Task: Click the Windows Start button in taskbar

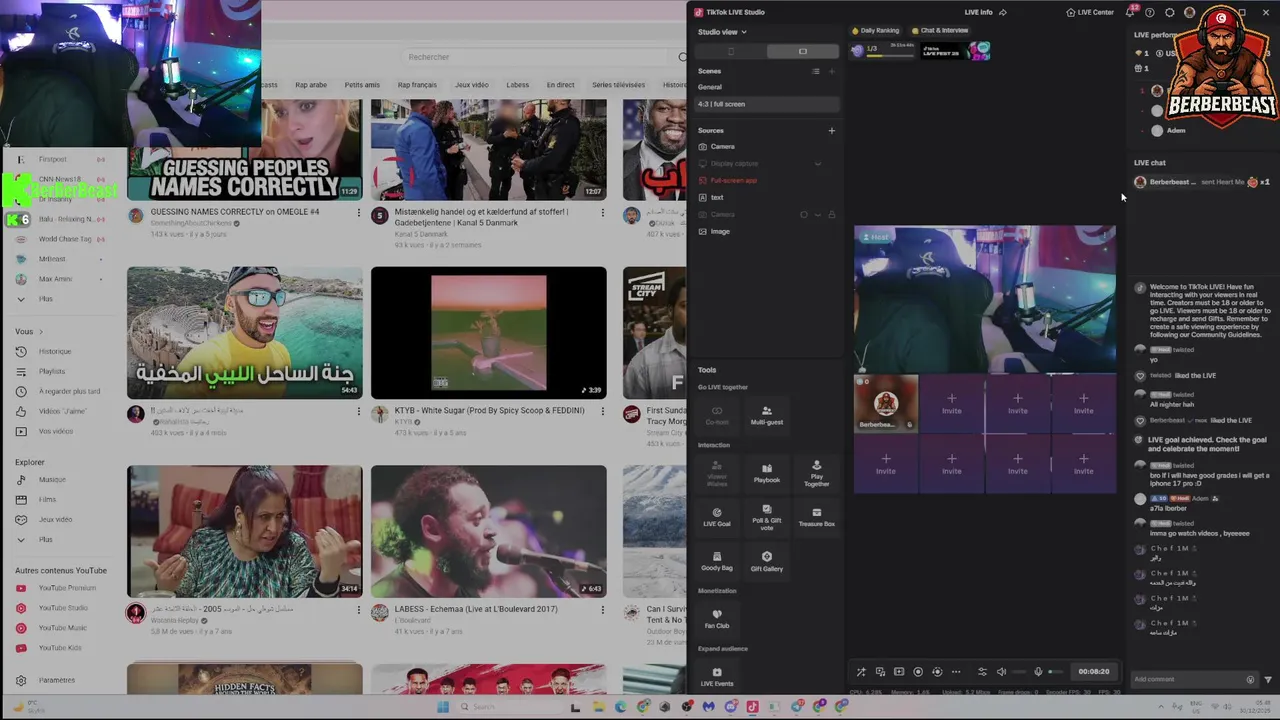Action: 443,707
